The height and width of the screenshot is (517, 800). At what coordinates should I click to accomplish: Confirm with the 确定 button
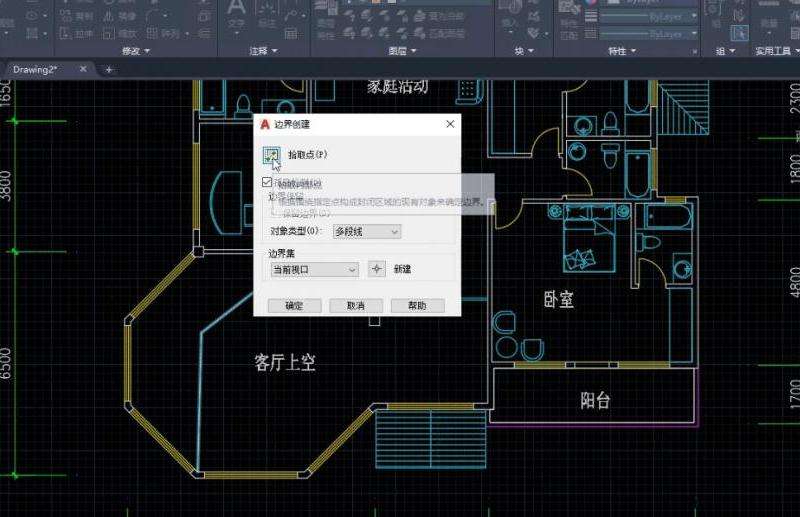point(294,306)
